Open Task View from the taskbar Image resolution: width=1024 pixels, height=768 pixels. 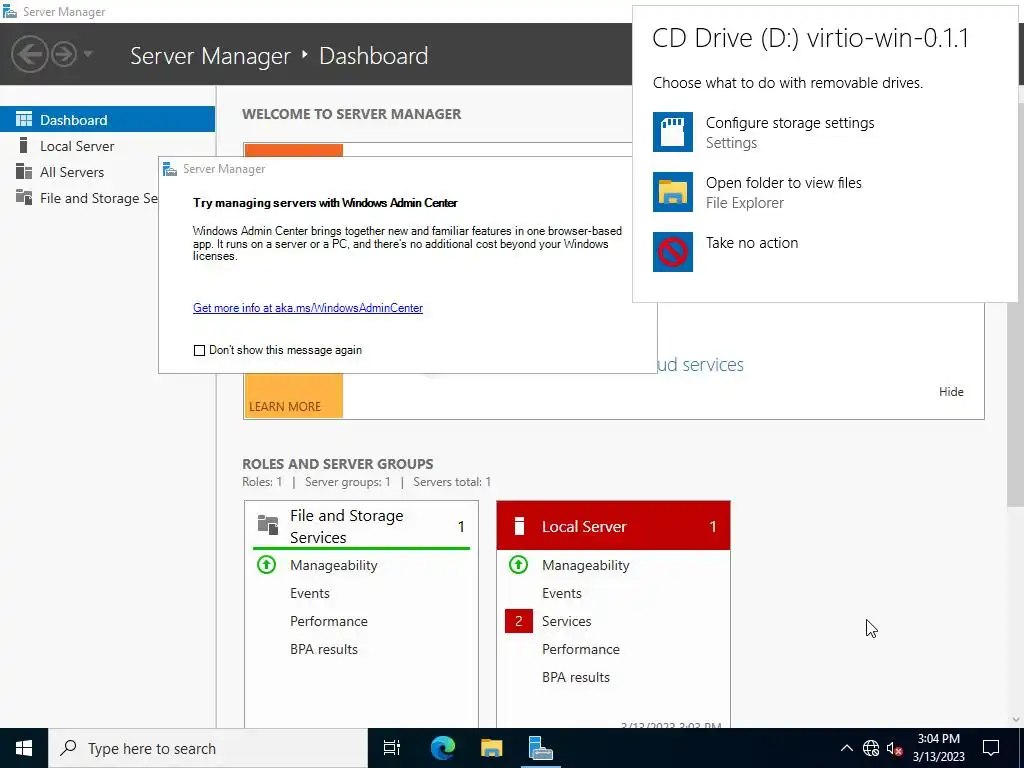pyautogui.click(x=392, y=748)
